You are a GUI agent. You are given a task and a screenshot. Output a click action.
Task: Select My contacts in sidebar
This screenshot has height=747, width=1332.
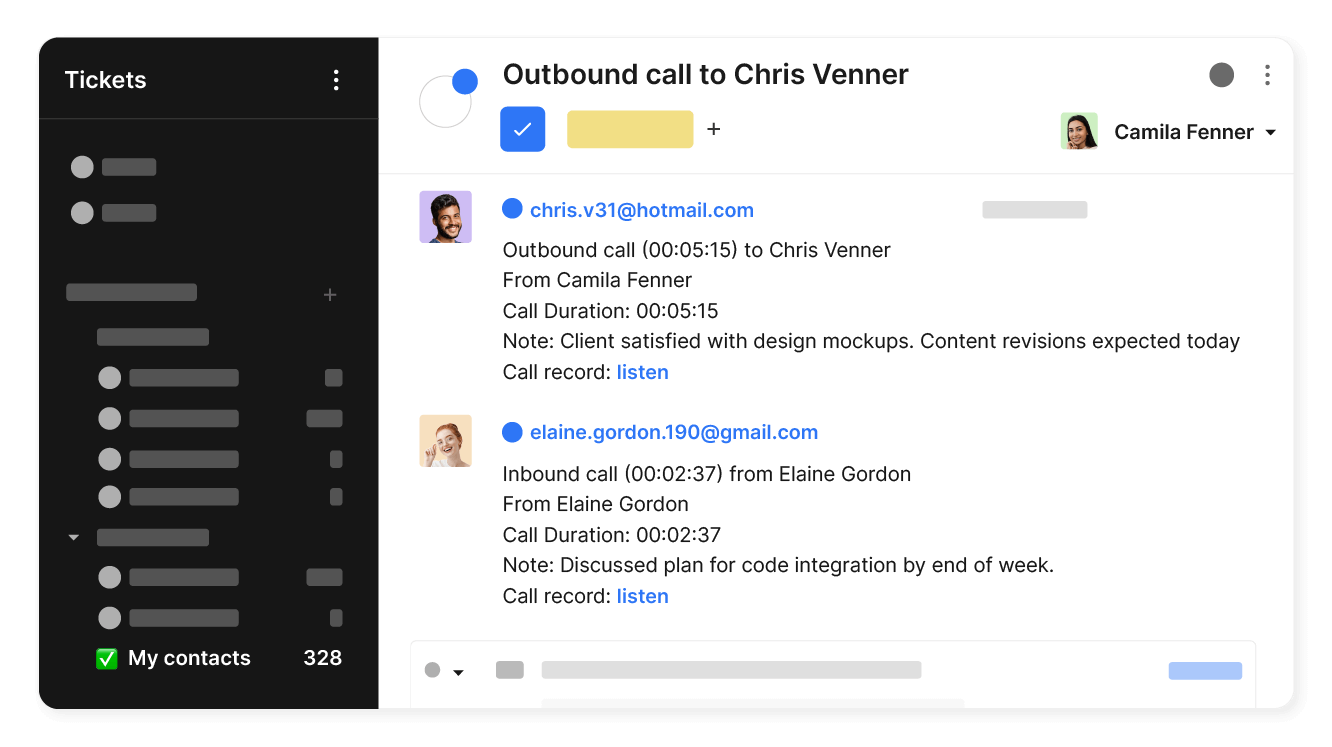[x=189, y=658]
